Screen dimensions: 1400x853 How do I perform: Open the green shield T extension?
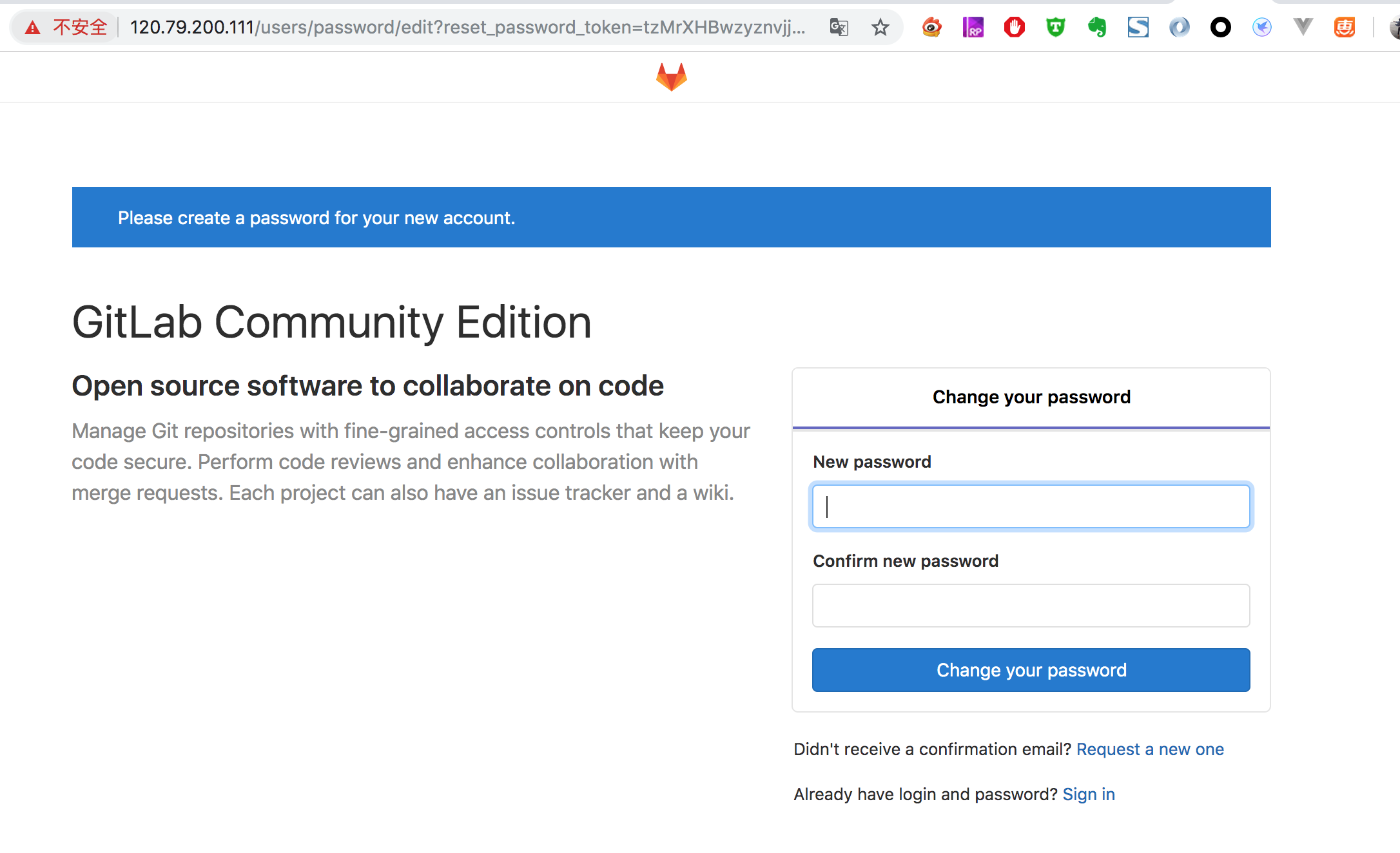click(x=1055, y=27)
